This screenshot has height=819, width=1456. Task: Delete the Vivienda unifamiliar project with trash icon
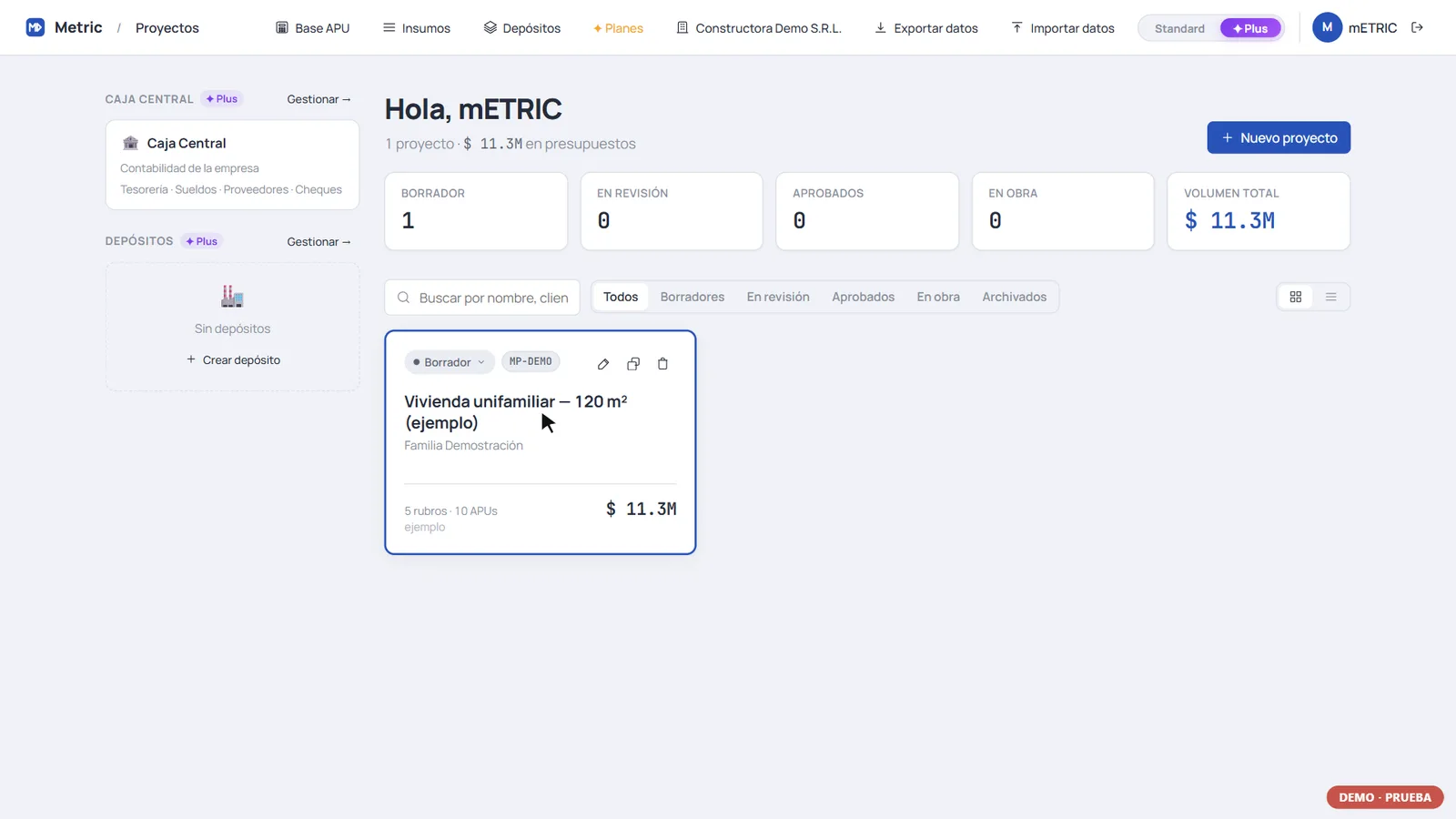click(x=662, y=364)
